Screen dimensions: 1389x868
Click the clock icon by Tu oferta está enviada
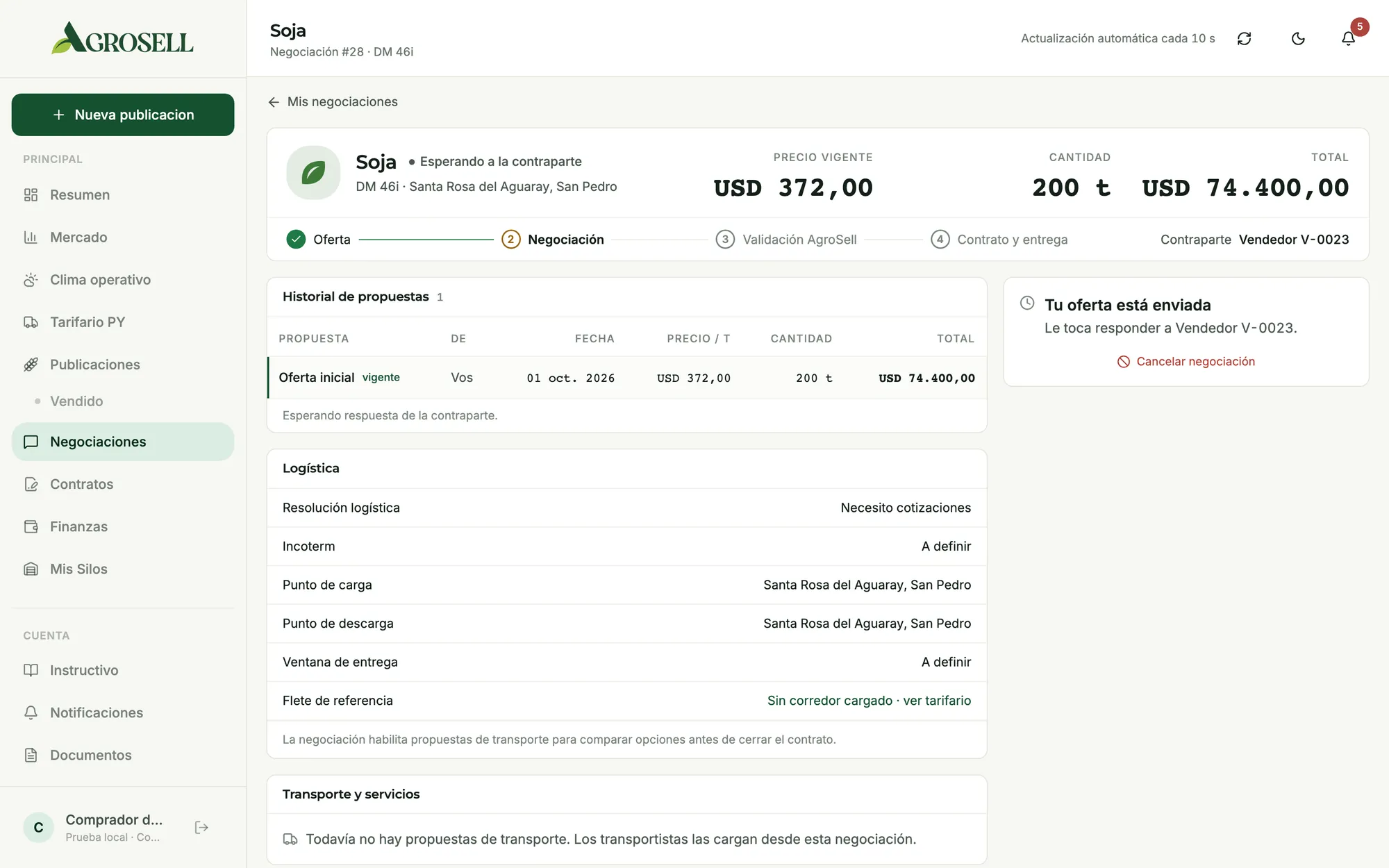click(1027, 303)
